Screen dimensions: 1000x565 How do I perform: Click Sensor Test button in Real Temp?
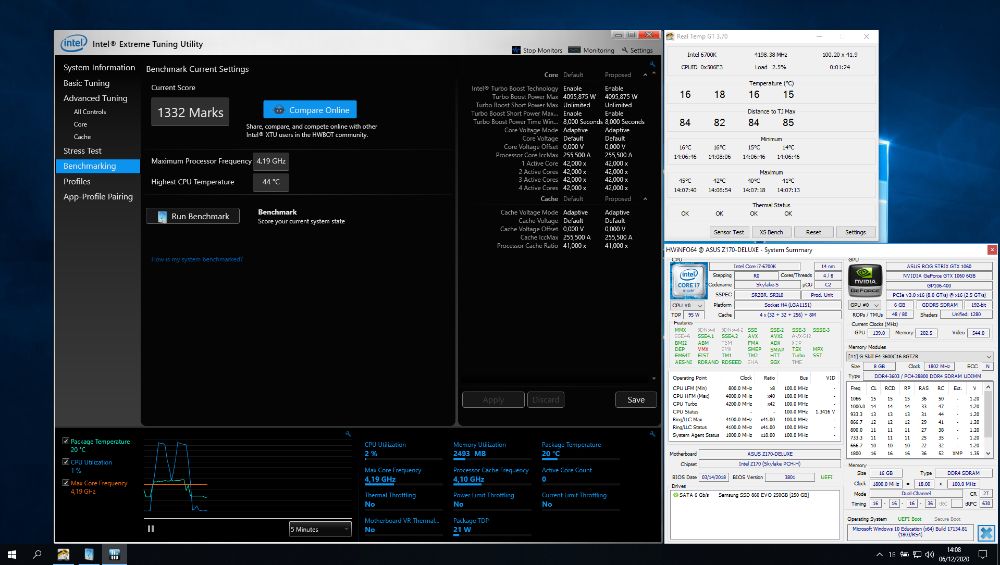[x=728, y=232]
